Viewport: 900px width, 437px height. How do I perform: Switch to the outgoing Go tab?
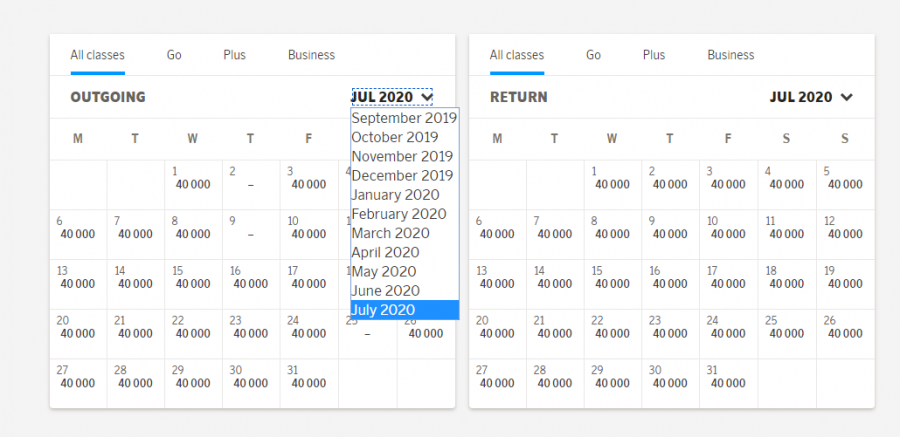pyautogui.click(x=174, y=55)
